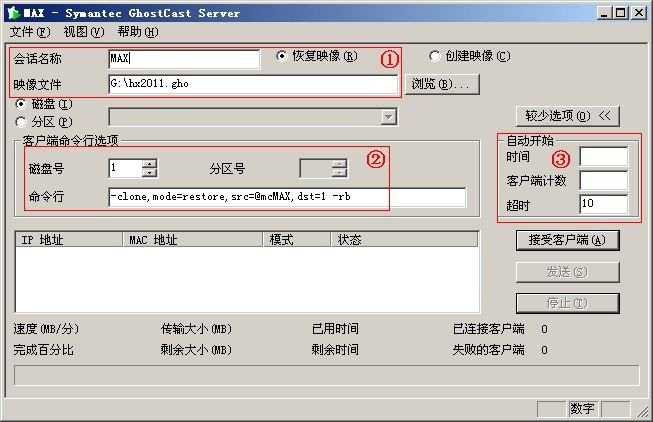Increase 磁盘号 with the up arrow

(149, 163)
